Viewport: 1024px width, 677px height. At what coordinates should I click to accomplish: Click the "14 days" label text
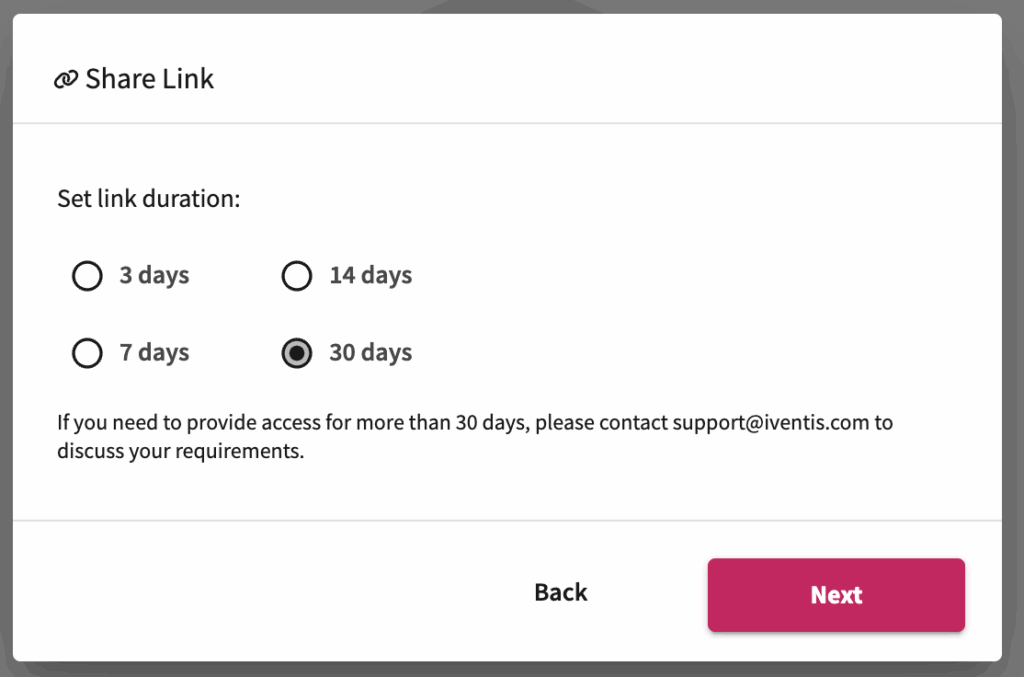click(370, 275)
